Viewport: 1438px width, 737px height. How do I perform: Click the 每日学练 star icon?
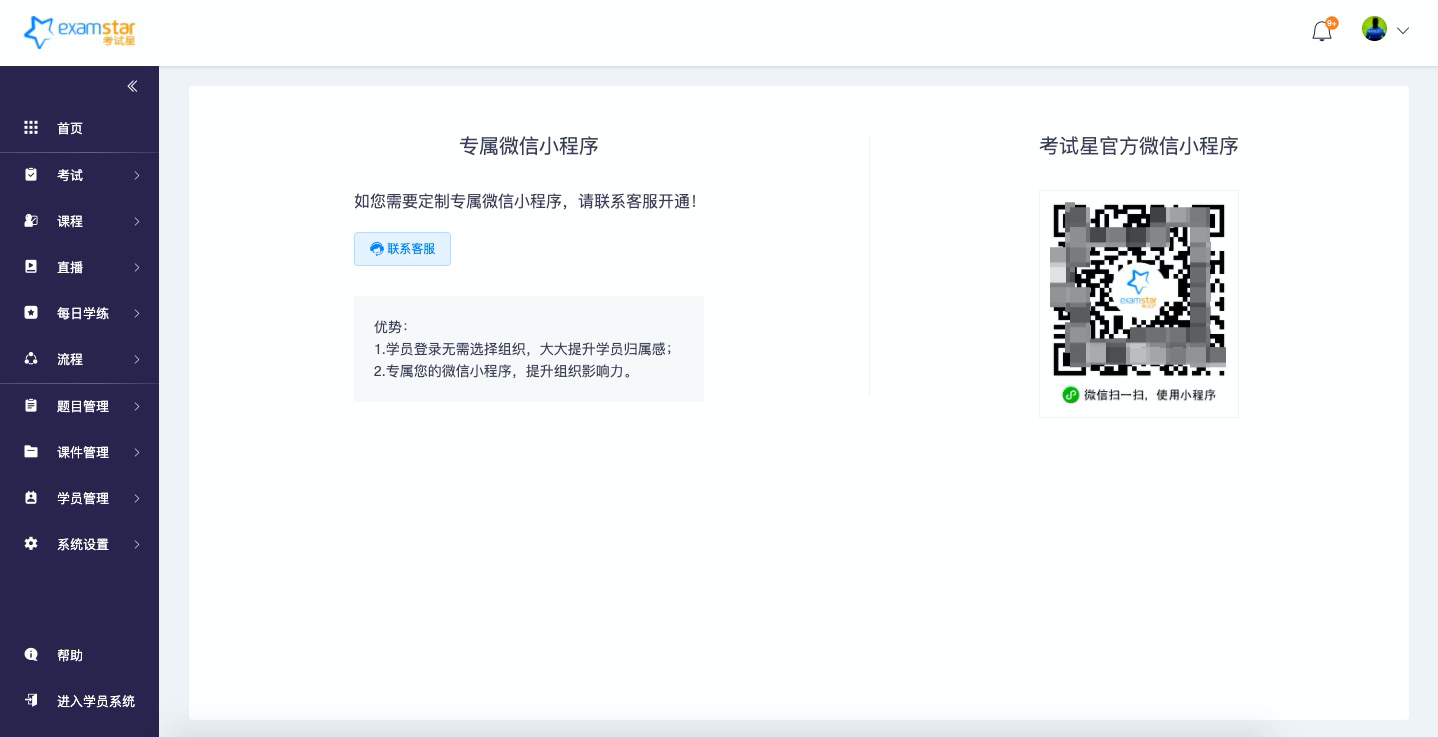31,312
